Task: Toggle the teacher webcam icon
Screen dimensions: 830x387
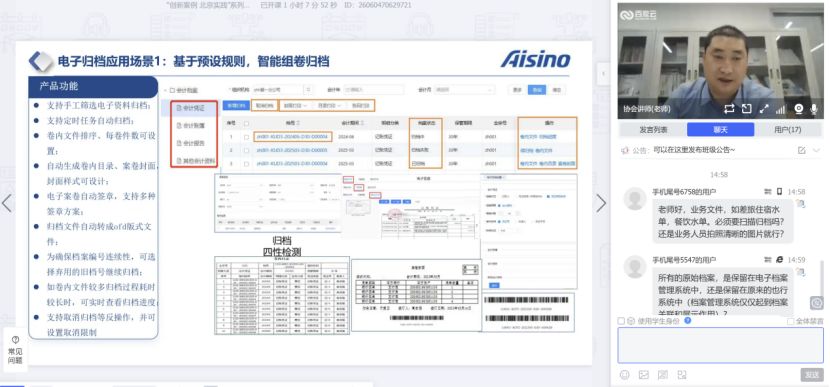Action: pyautogui.click(x=798, y=109)
